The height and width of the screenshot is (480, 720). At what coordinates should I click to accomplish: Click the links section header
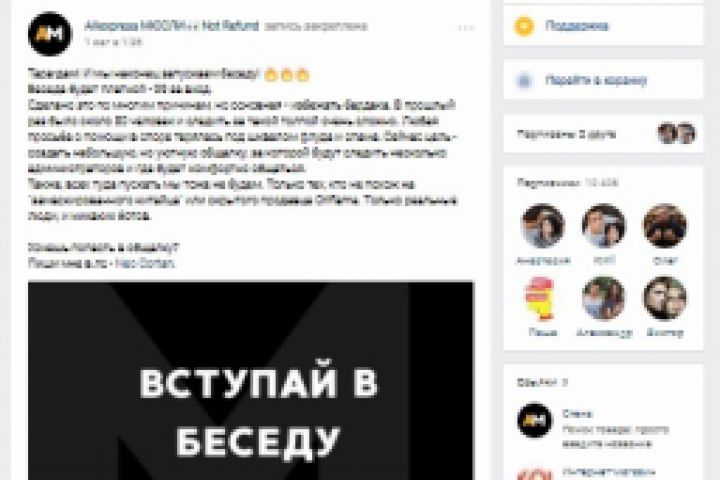click(x=542, y=382)
